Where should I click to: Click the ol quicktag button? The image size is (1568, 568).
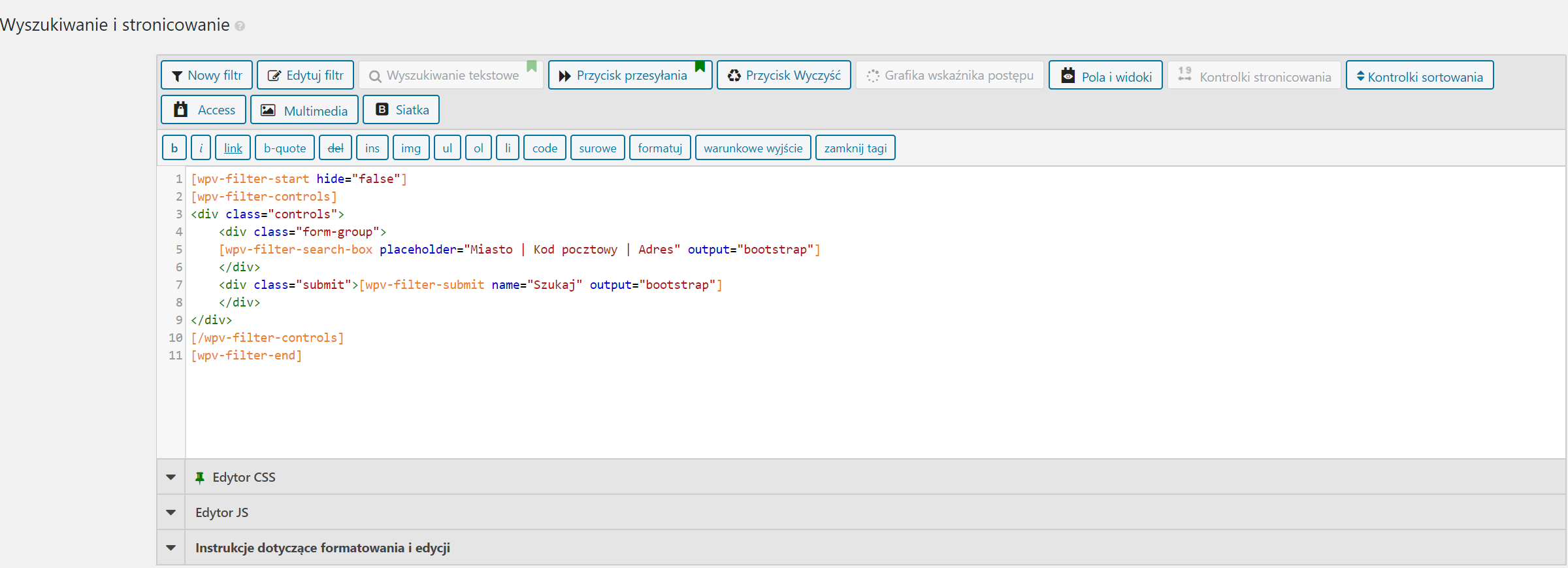[478, 148]
